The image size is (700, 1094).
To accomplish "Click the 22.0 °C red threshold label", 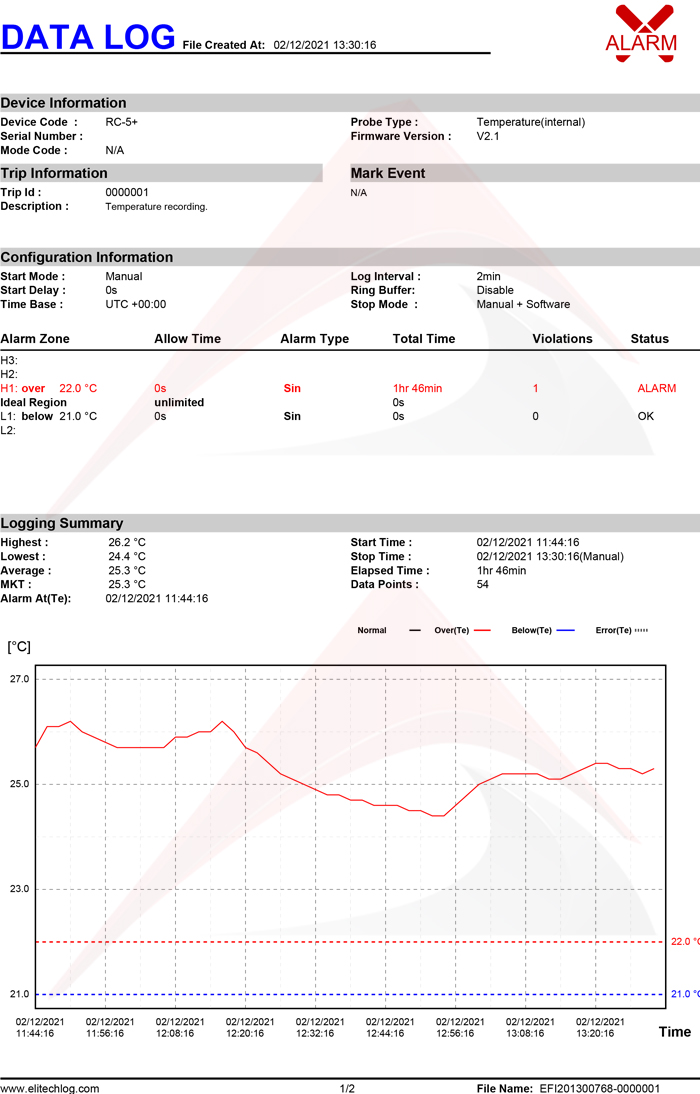I will pos(685,941).
